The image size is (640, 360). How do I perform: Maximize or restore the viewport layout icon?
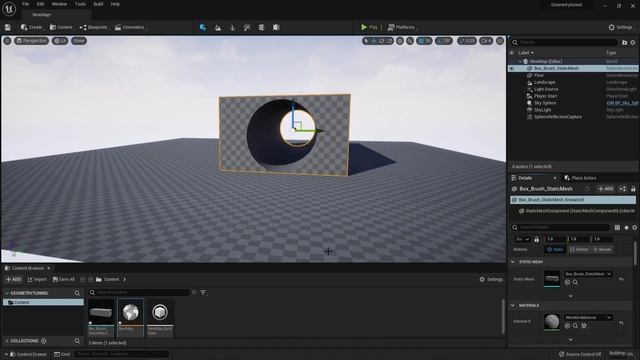point(500,41)
